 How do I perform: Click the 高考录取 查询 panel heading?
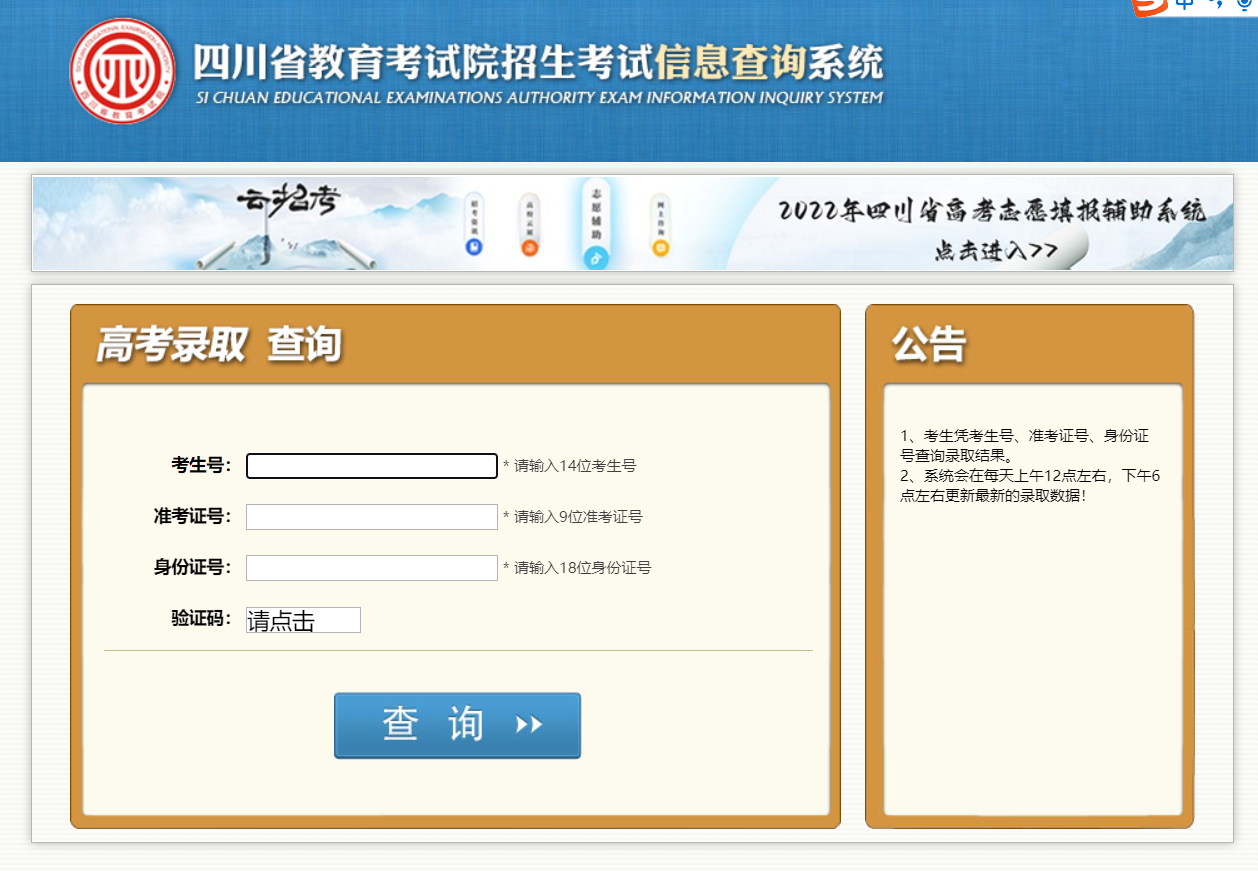pos(219,345)
